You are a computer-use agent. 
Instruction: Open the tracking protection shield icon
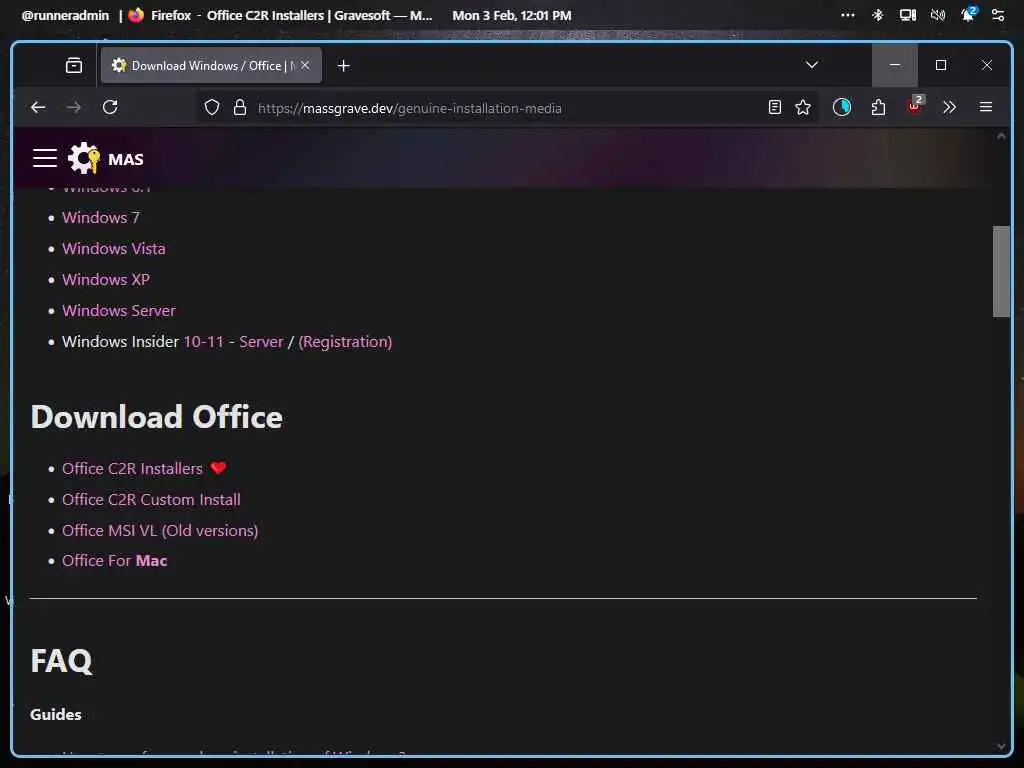[212, 107]
